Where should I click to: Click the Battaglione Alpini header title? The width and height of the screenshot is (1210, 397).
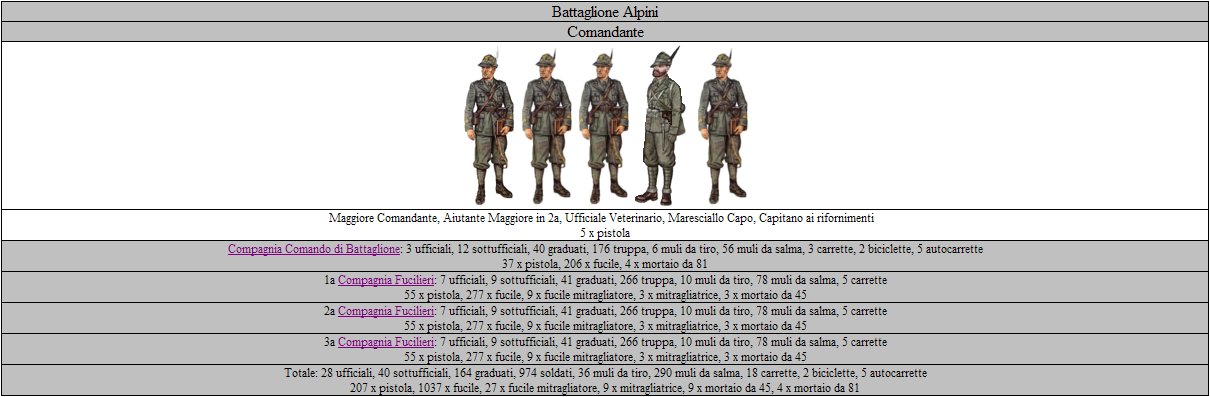(x=605, y=12)
